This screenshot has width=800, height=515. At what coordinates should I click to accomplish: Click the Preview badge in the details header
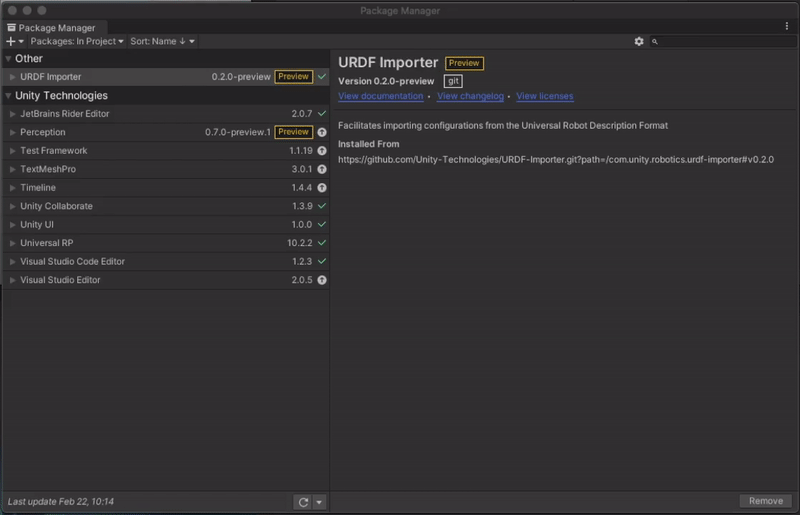(464, 63)
